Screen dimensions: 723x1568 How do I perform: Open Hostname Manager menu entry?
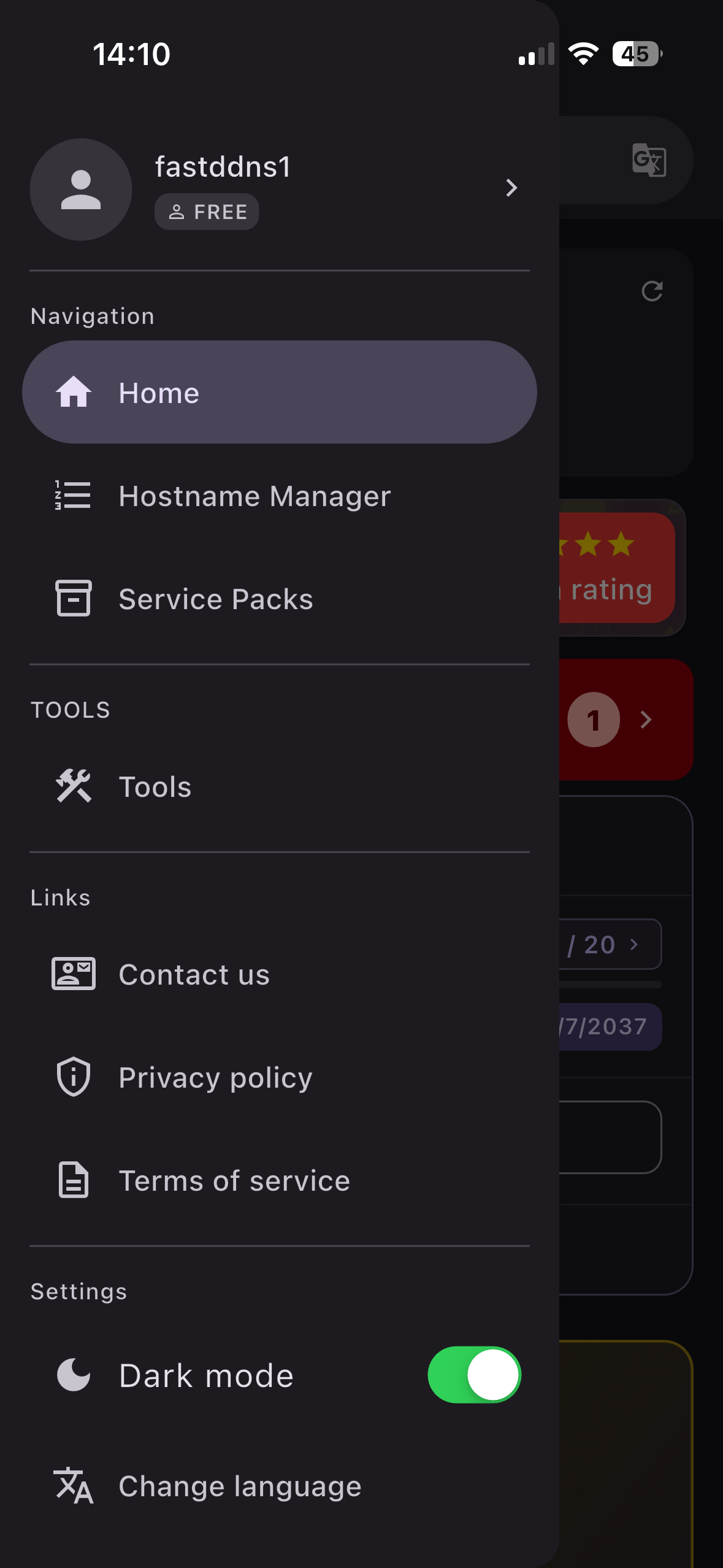tap(254, 494)
